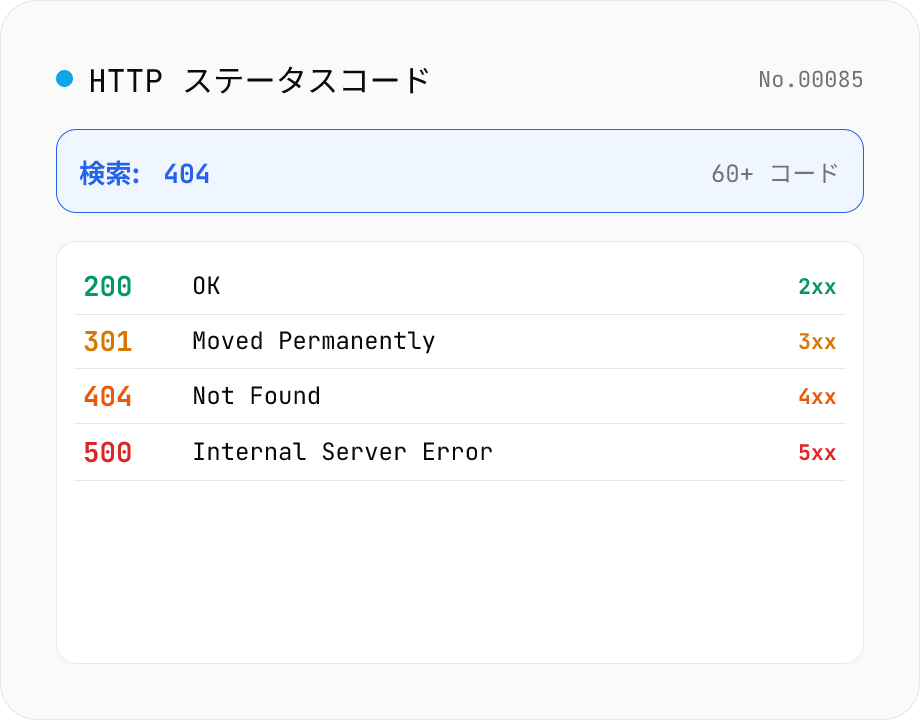Click the 5xx category label
920x720 pixels.
pyautogui.click(x=817, y=452)
